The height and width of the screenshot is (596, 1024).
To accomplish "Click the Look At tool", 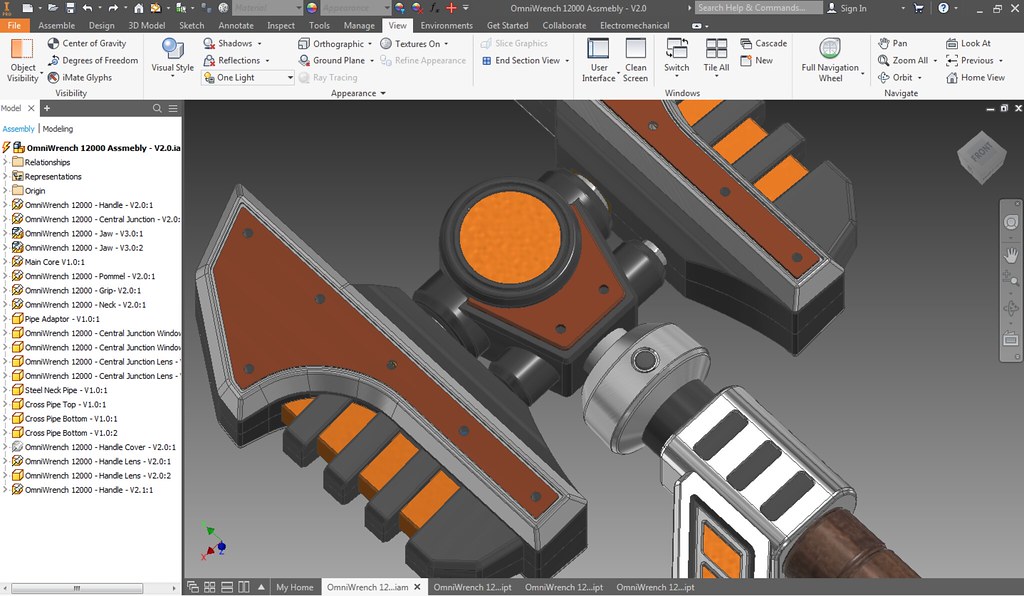I will 968,43.
